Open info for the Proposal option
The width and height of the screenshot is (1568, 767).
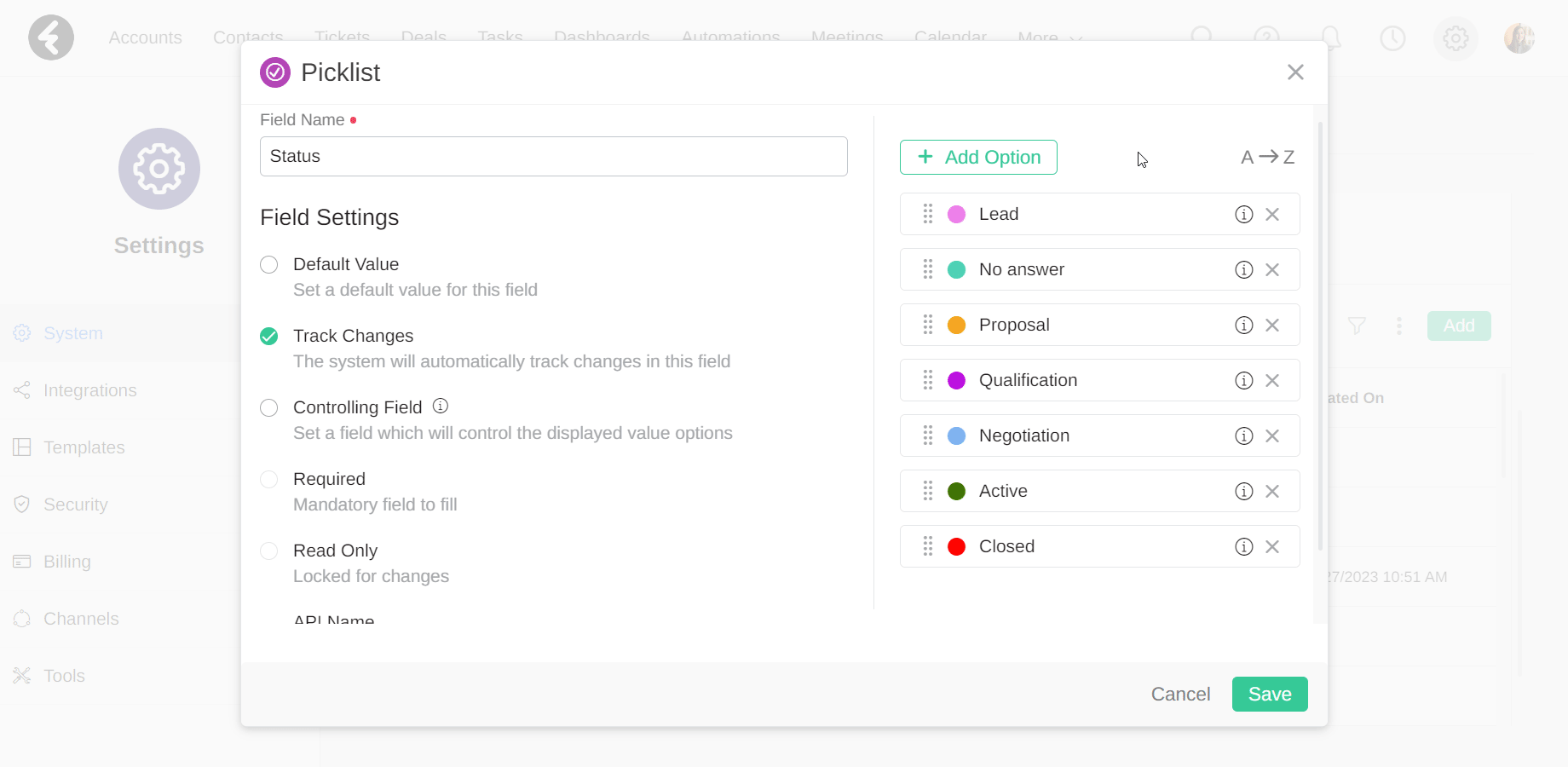(x=1244, y=325)
